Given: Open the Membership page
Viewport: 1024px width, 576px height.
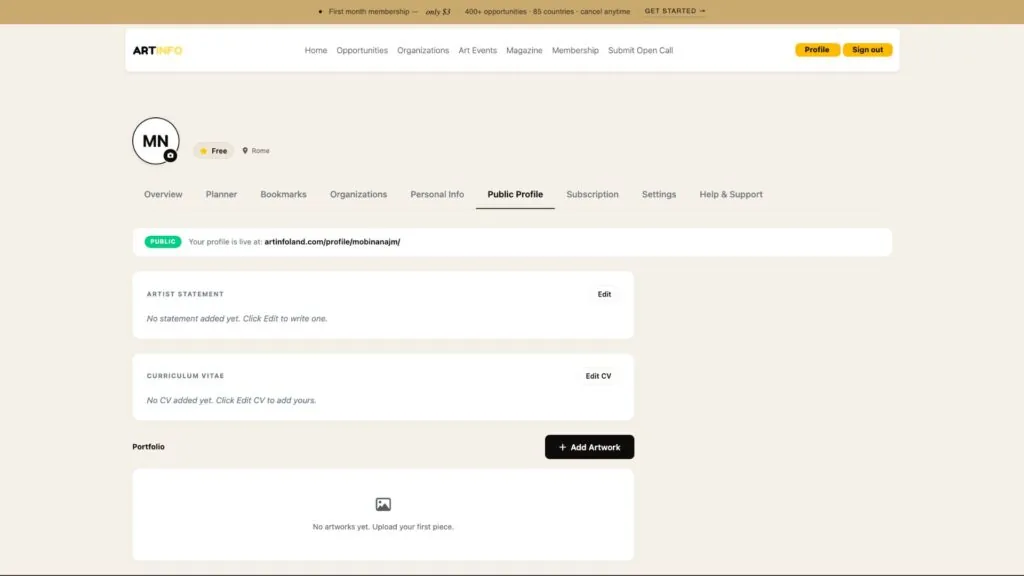Looking at the screenshot, I should pyautogui.click(x=575, y=50).
